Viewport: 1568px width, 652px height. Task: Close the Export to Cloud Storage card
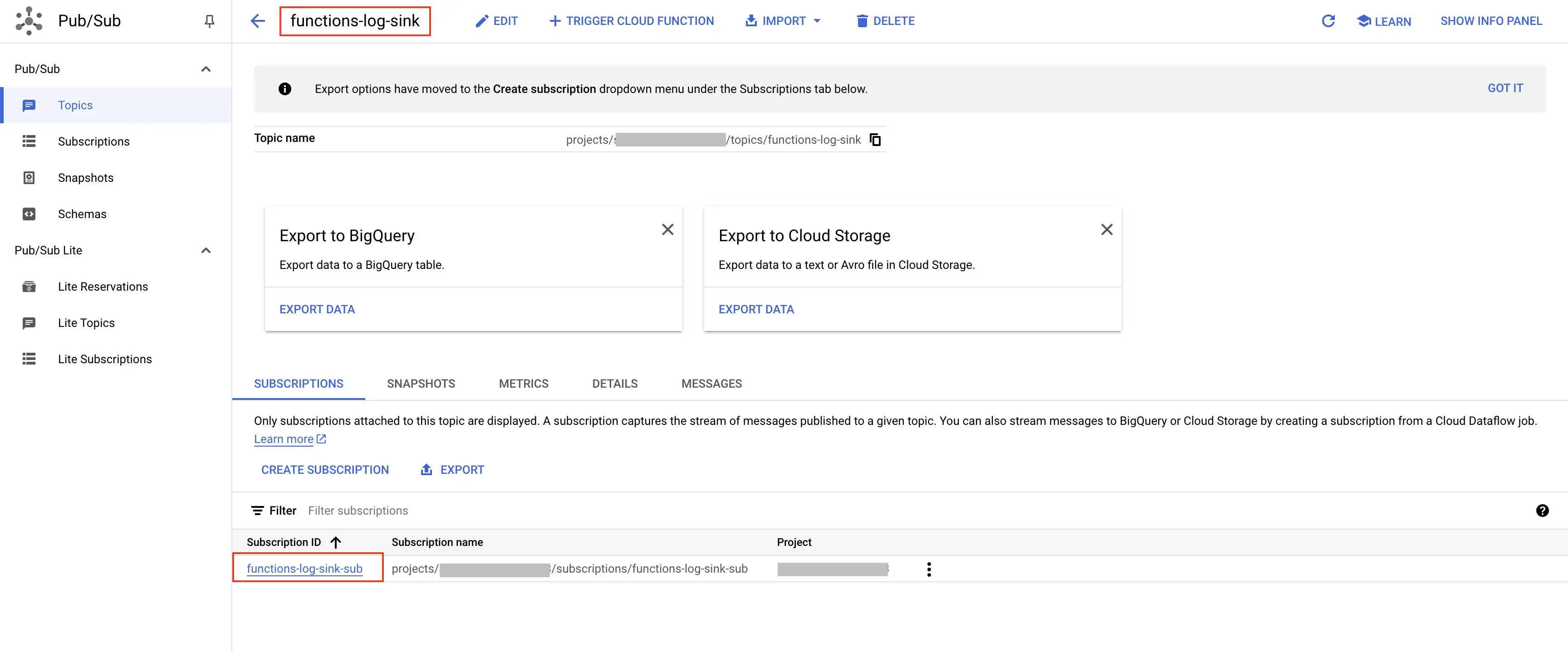tap(1106, 229)
